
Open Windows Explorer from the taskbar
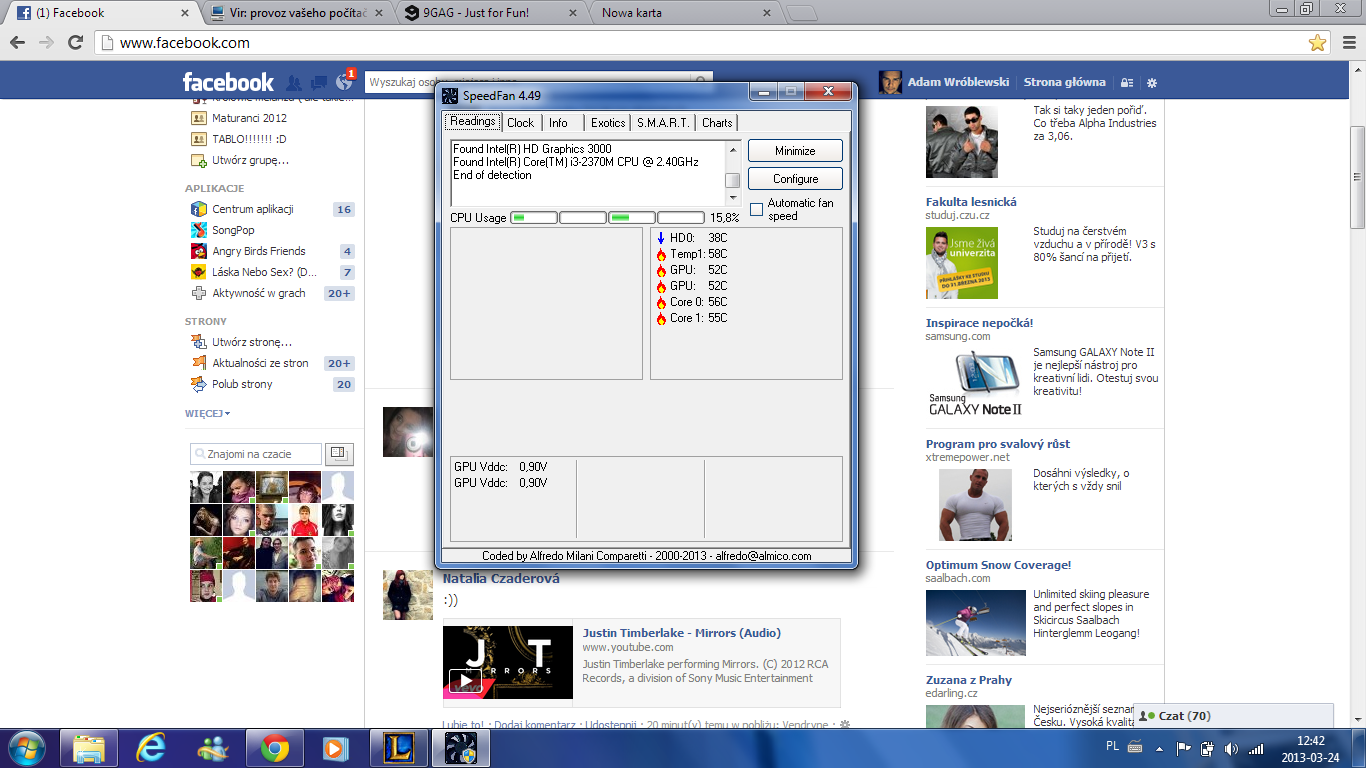pos(90,748)
